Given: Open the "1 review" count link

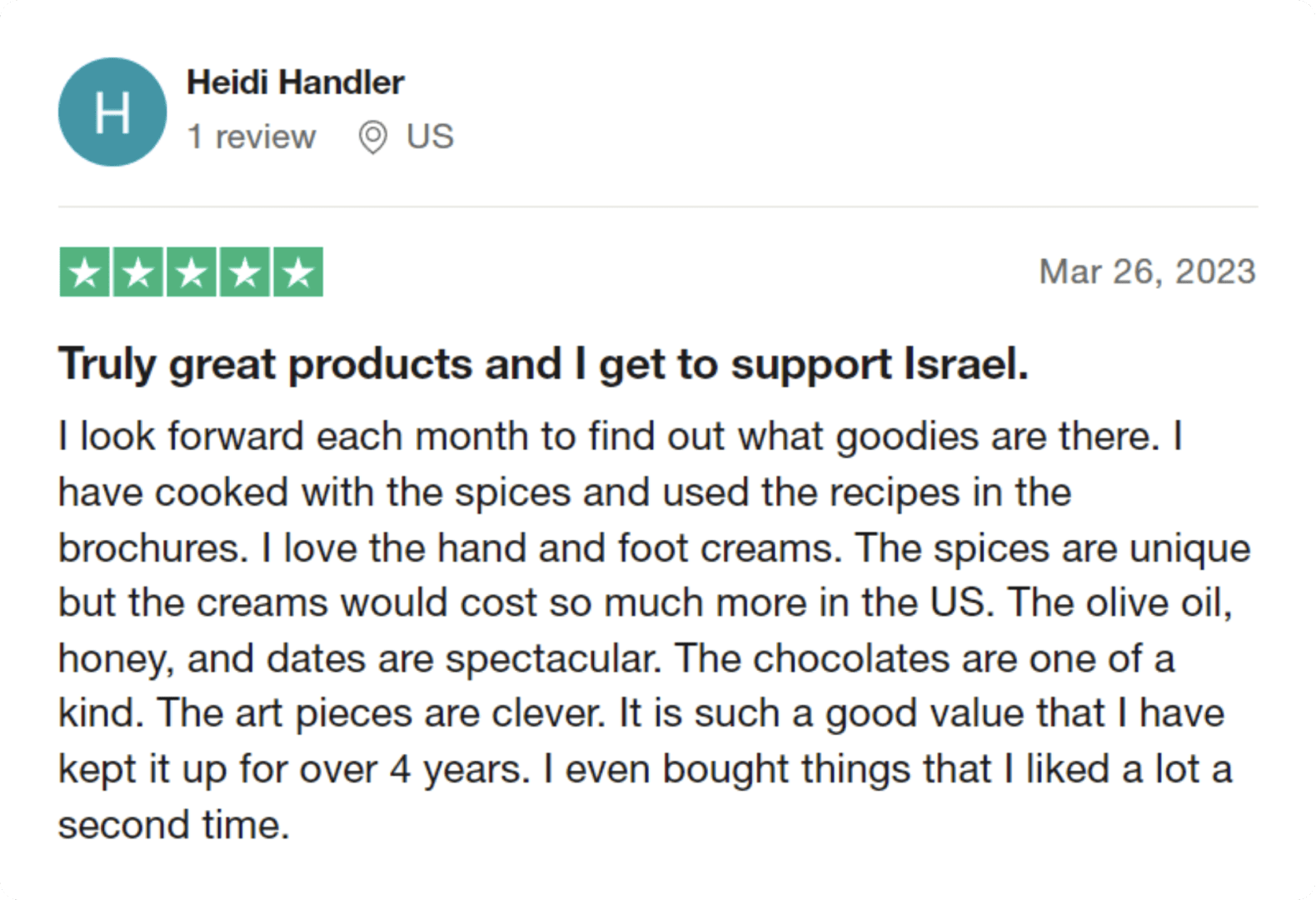Looking at the screenshot, I should coord(252,137).
